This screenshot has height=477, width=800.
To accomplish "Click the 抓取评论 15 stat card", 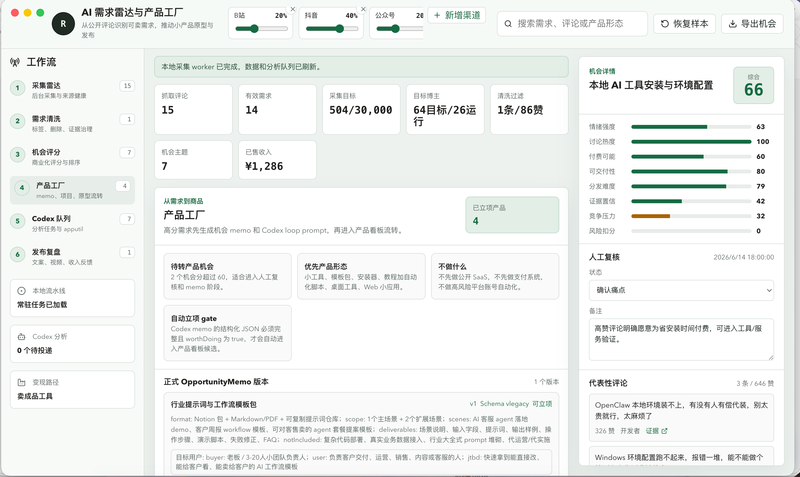I will pos(193,109).
